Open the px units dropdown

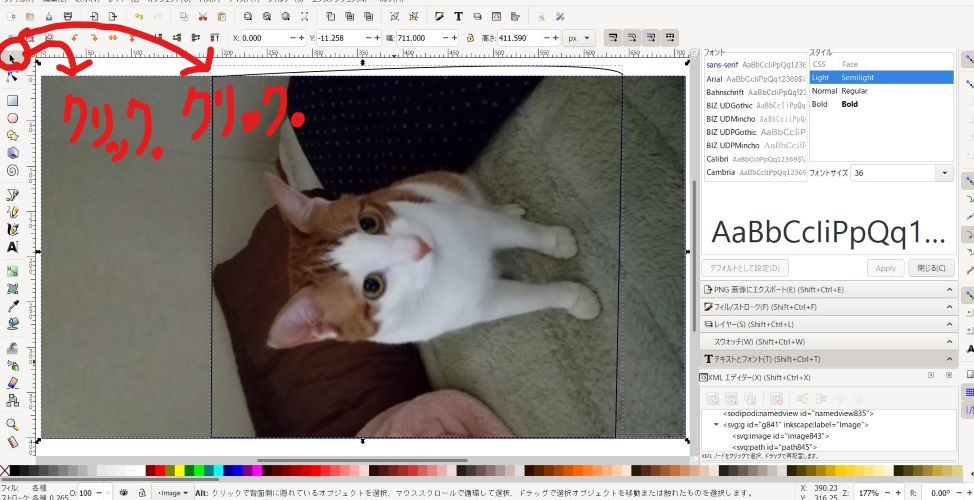(579, 39)
